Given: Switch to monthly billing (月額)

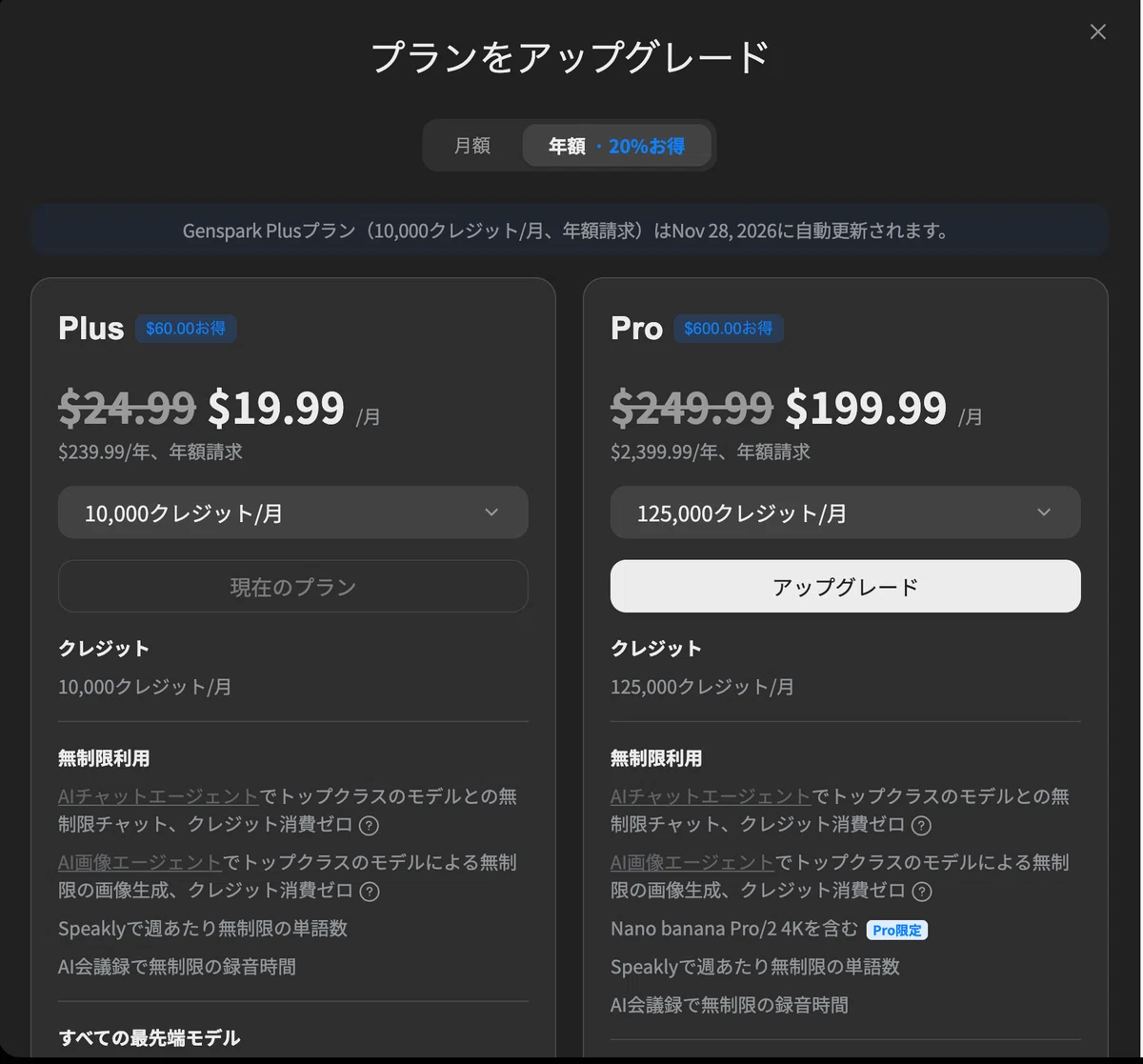Looking at the screenshot, I should point(472,146).
